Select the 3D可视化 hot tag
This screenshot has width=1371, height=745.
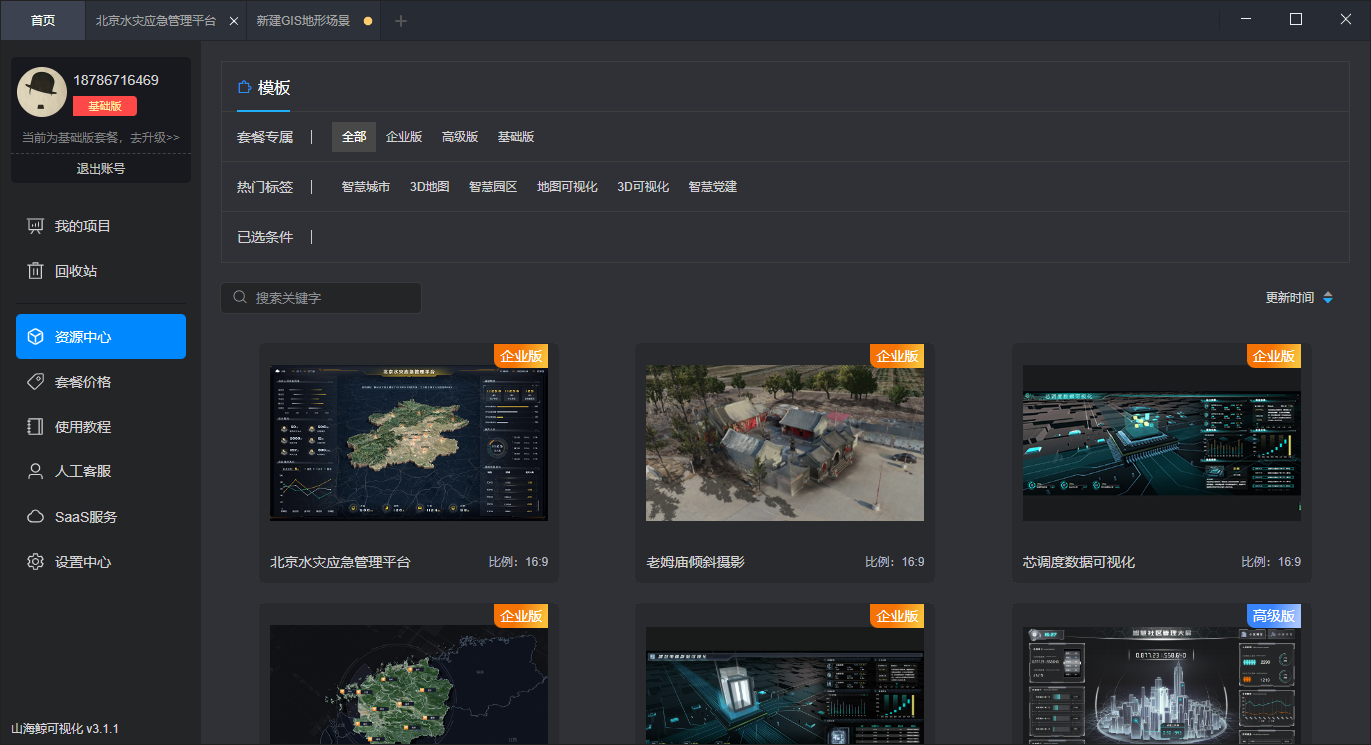pyautogui.click(x=643, y=187)
